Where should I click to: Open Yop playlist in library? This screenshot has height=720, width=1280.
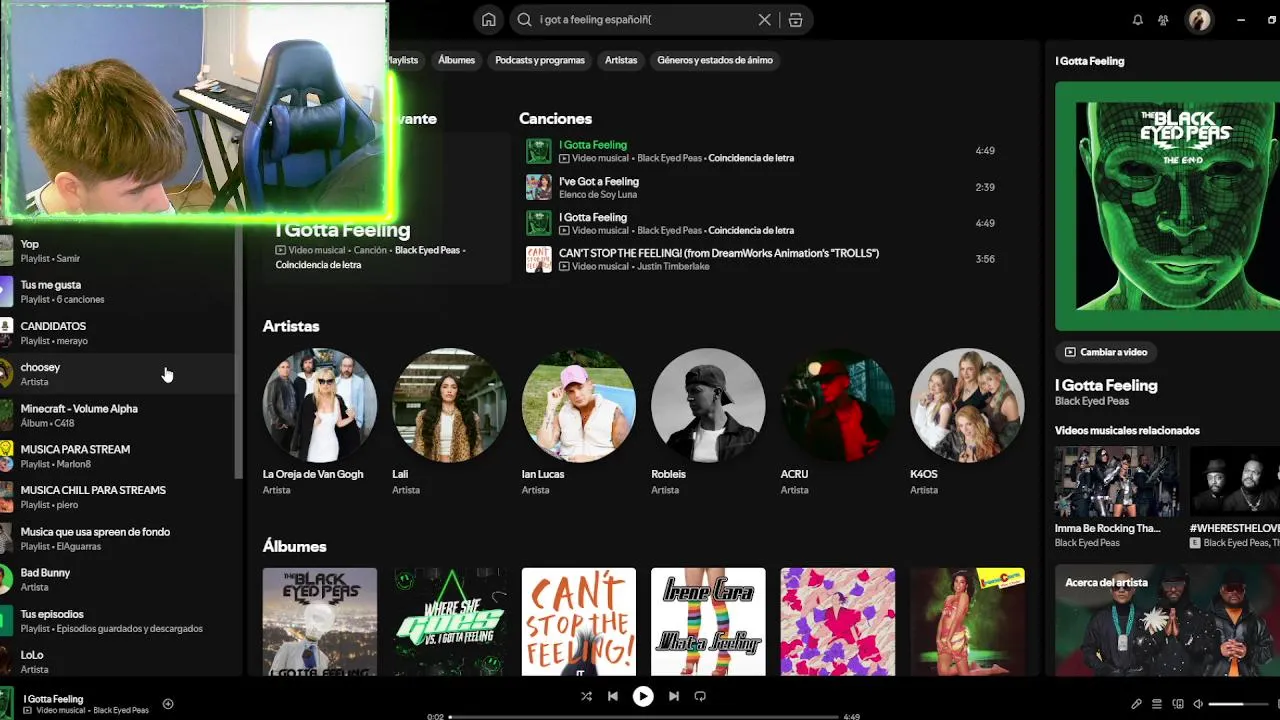tap(116, 251)
